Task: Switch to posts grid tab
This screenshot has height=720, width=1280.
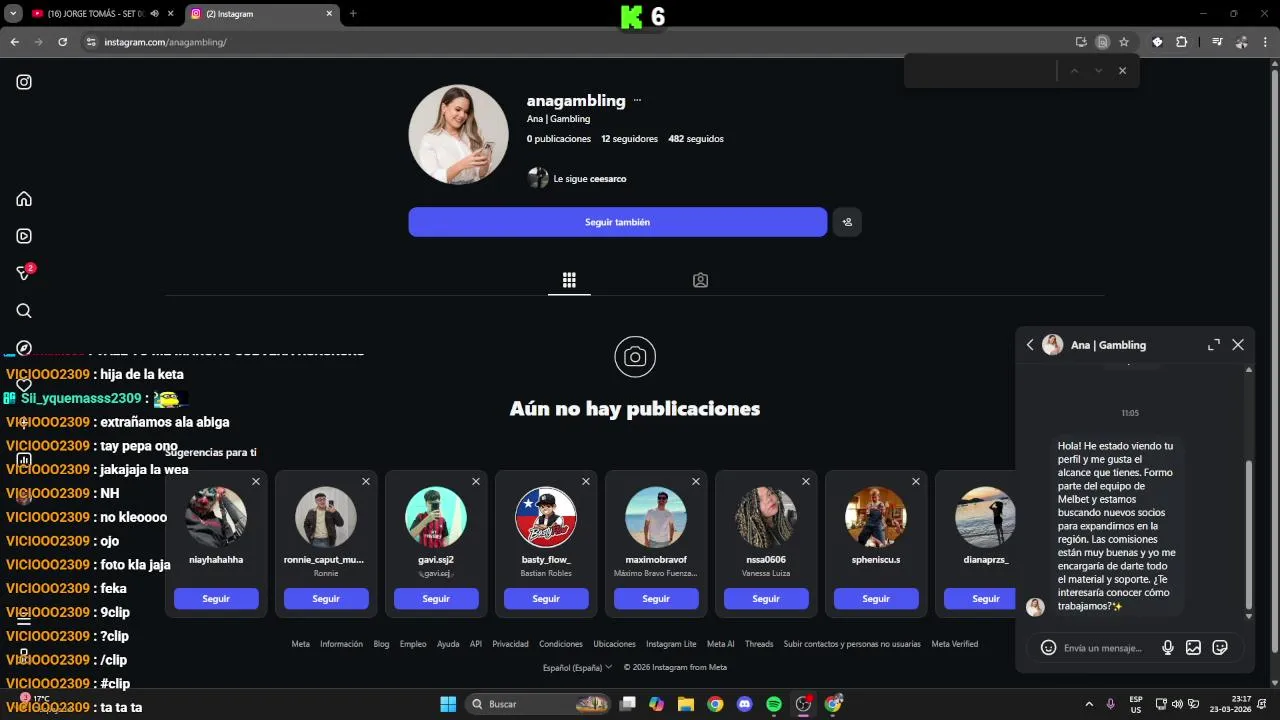Action: pos(569,280)
